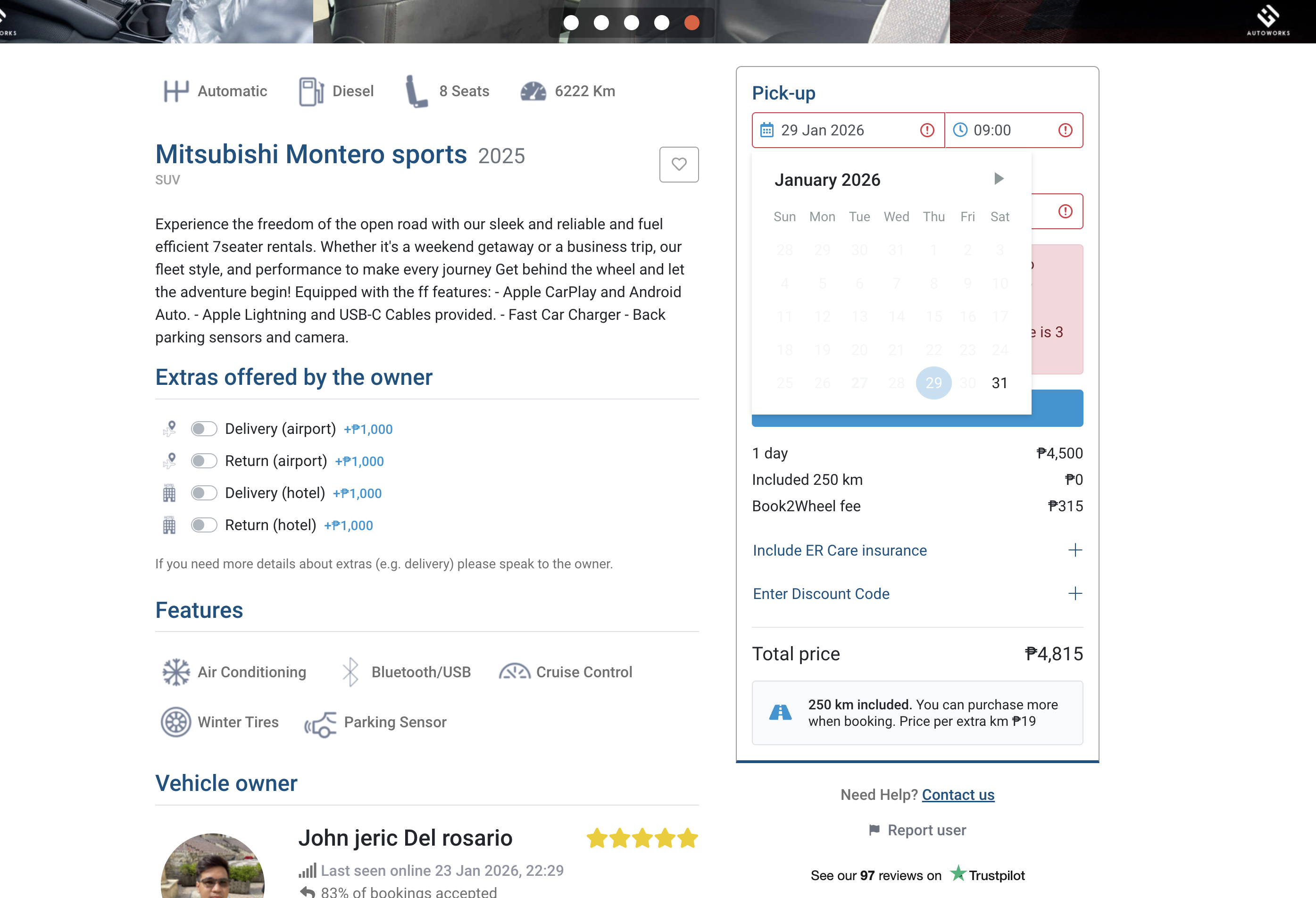Enable the Delivery (airport) extra toggle

pyautogui.click(x=204, y=429)
